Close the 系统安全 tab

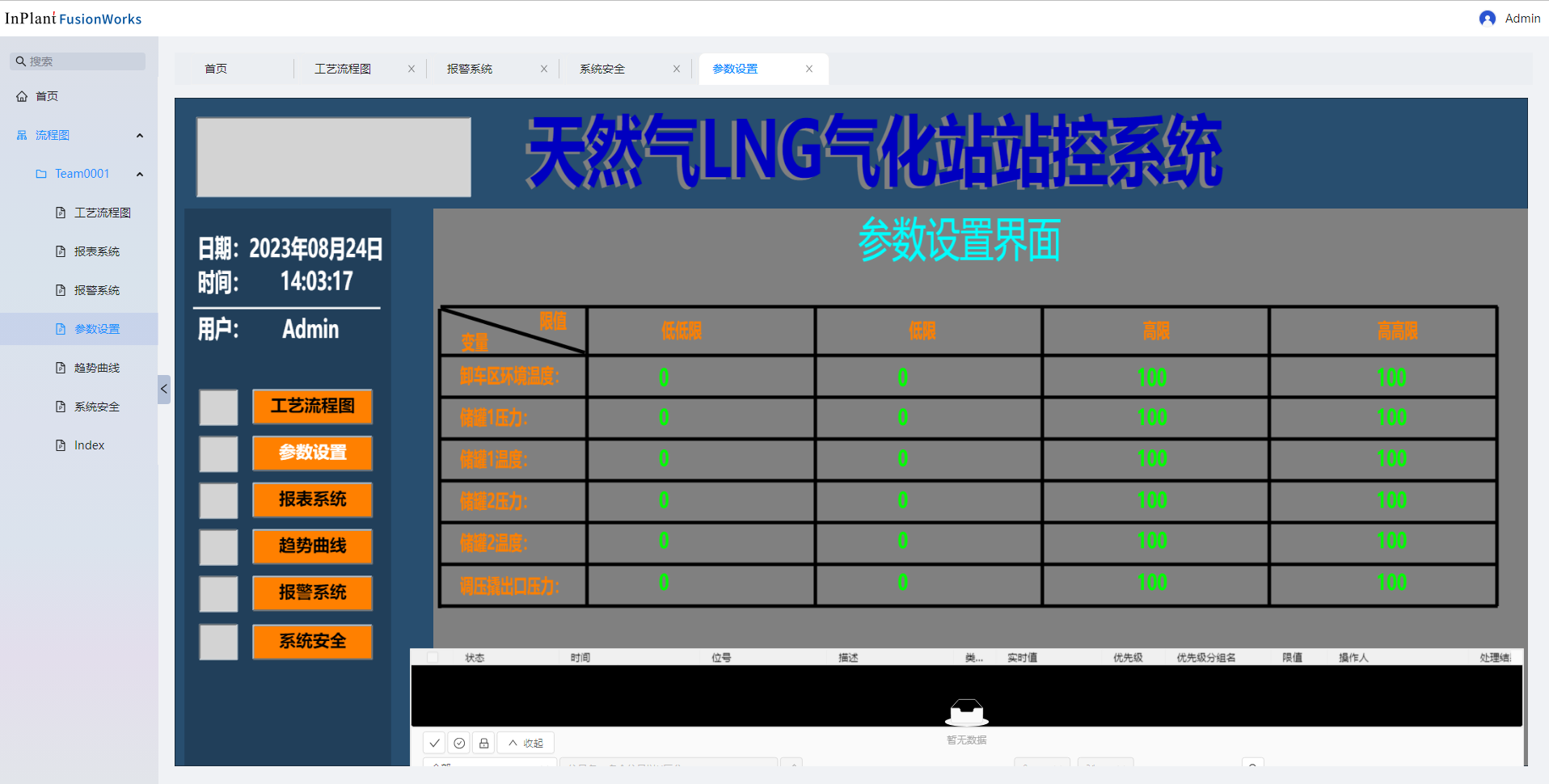[x=677, y=70]
